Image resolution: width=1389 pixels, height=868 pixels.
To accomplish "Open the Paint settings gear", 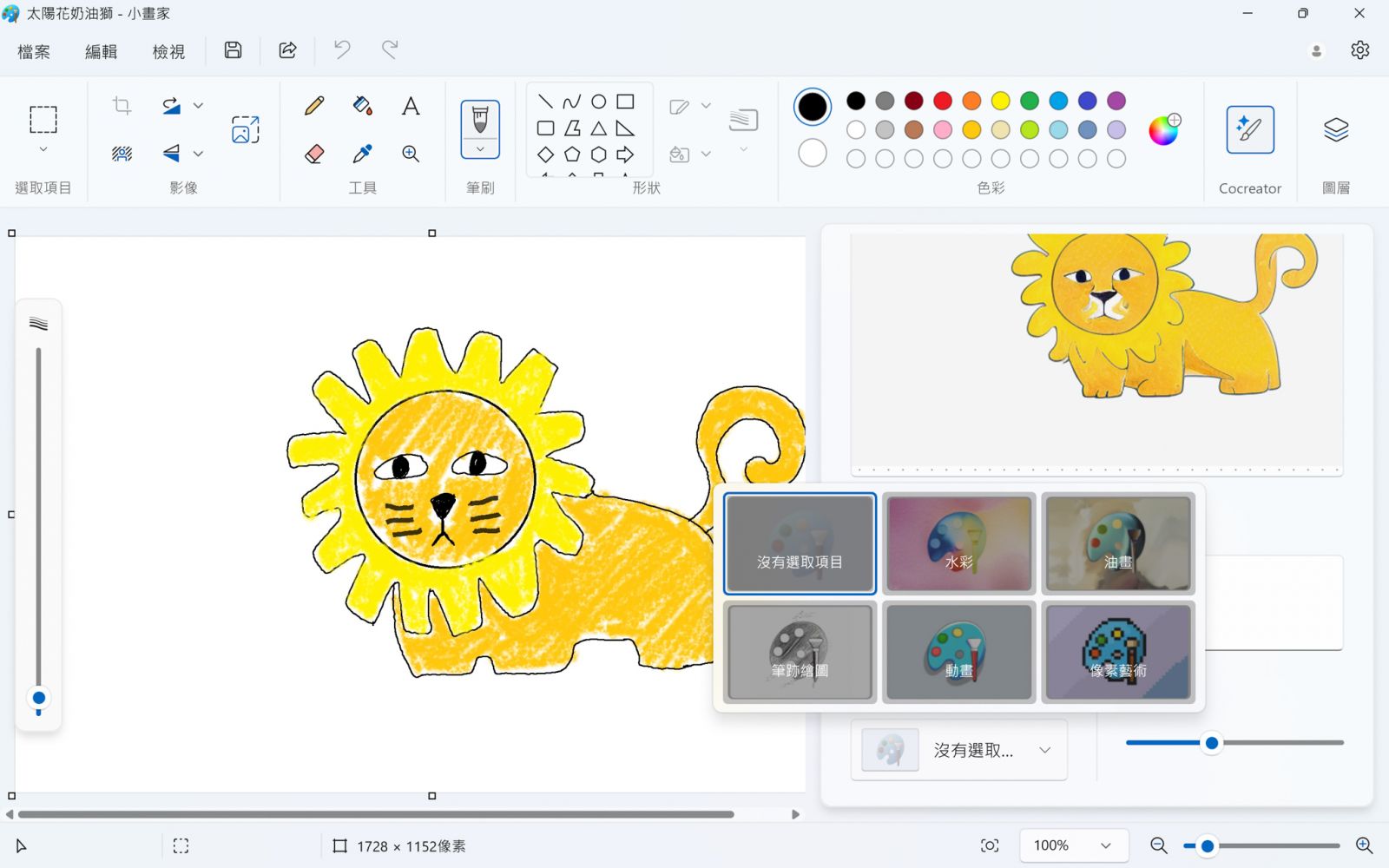I will [x=1360, y=50].
